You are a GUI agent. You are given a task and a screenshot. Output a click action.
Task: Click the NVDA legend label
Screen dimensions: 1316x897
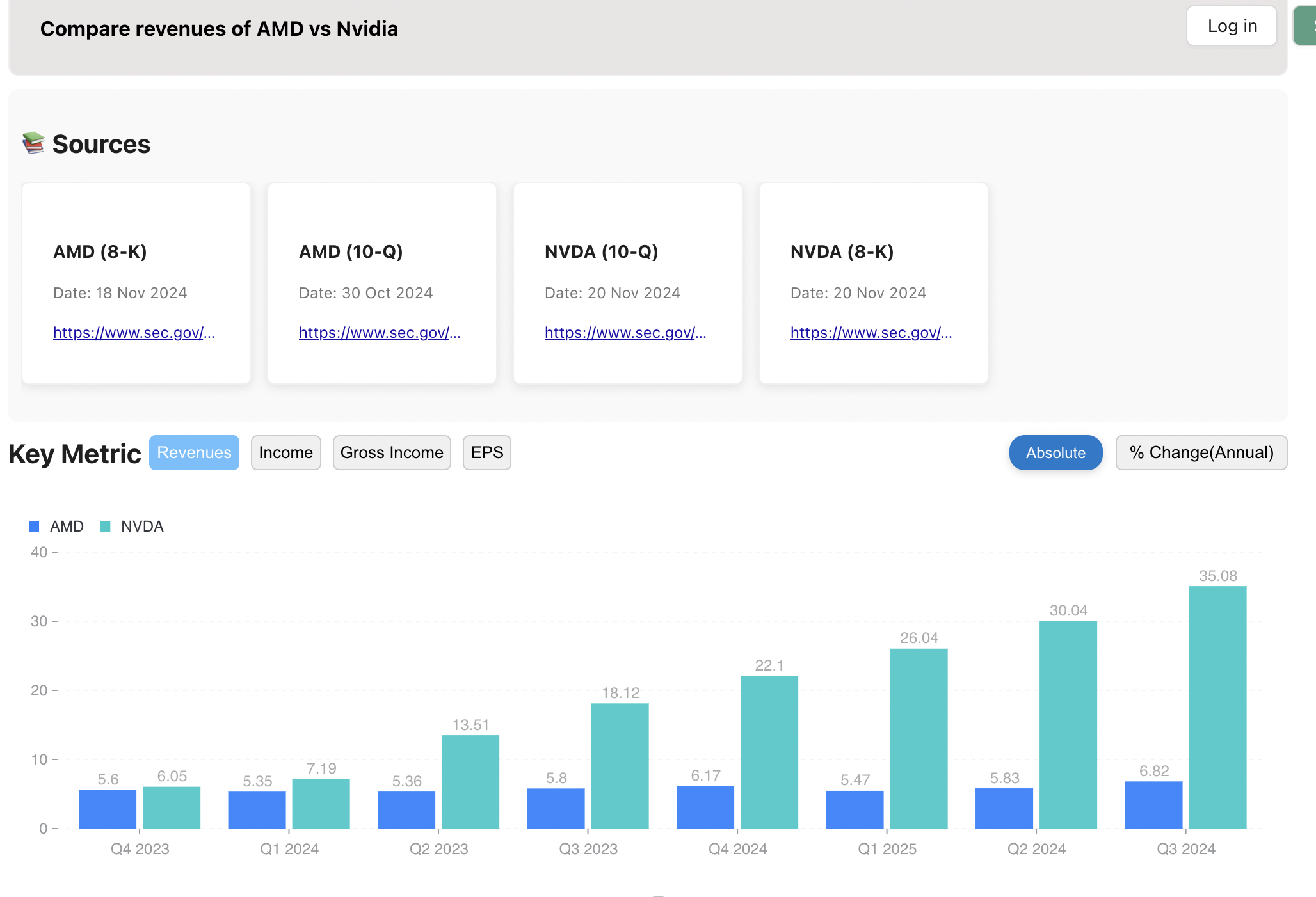pos(142,527)
